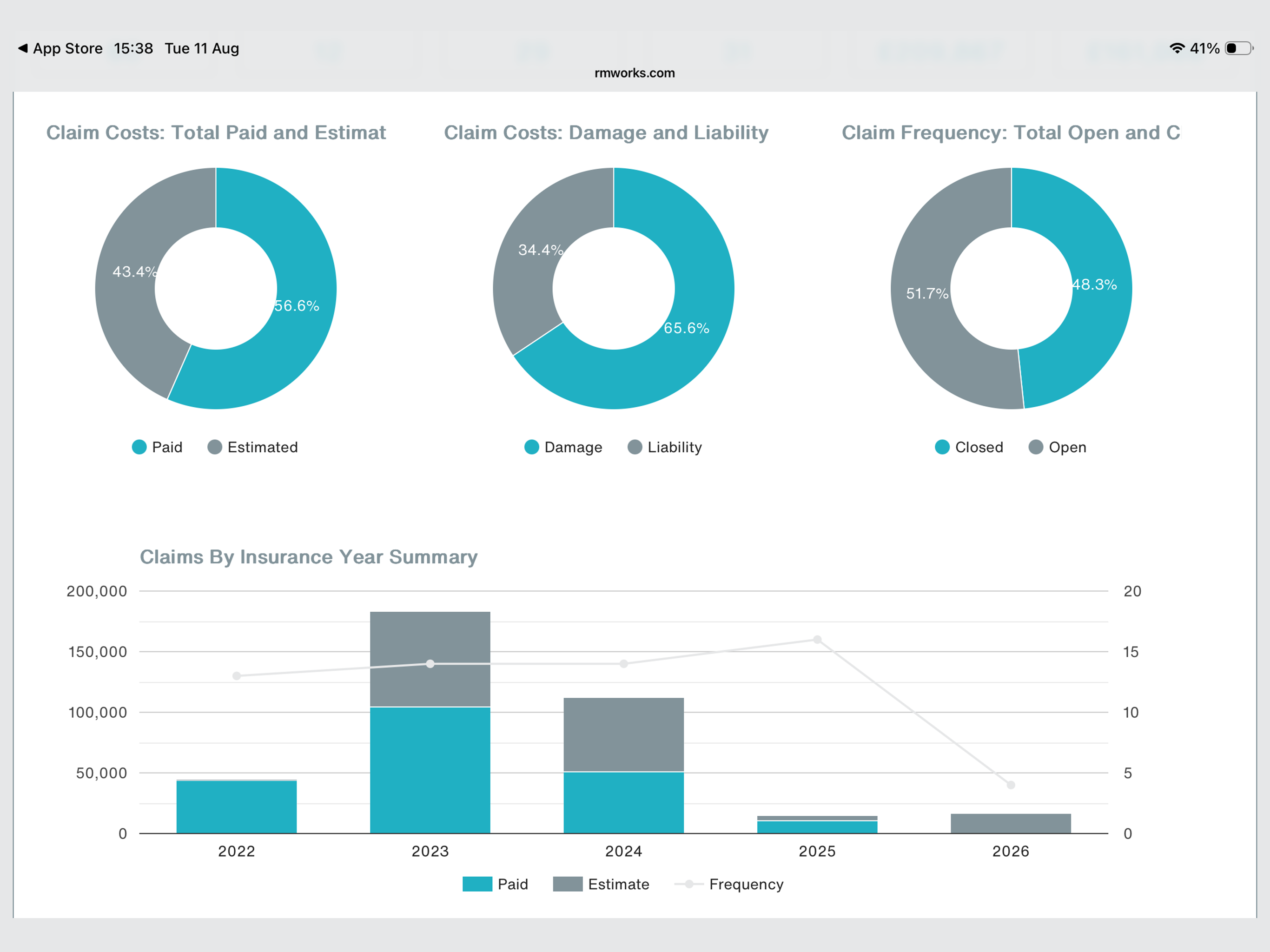Click the 100,000 y-axis label
Screen dimensions: 1270x952
[x=98, y=712]
